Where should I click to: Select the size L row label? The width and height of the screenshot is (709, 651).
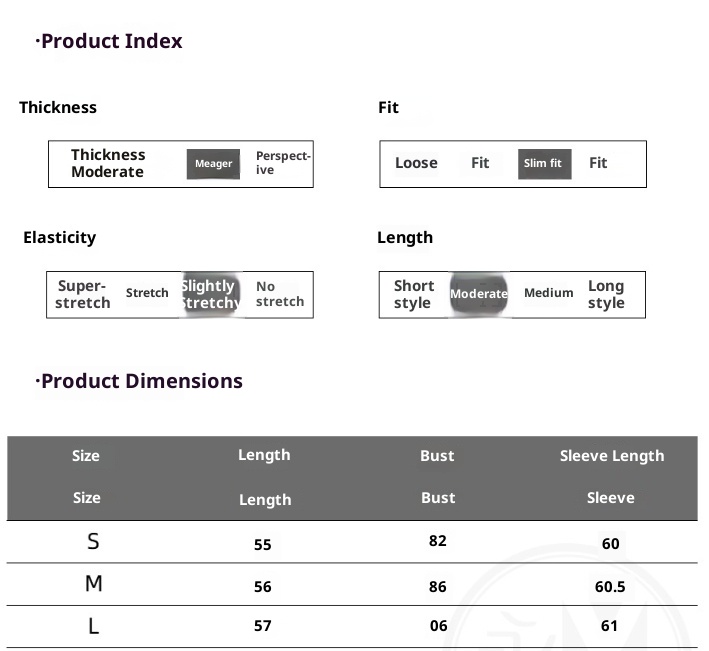[x=93, y=627]
